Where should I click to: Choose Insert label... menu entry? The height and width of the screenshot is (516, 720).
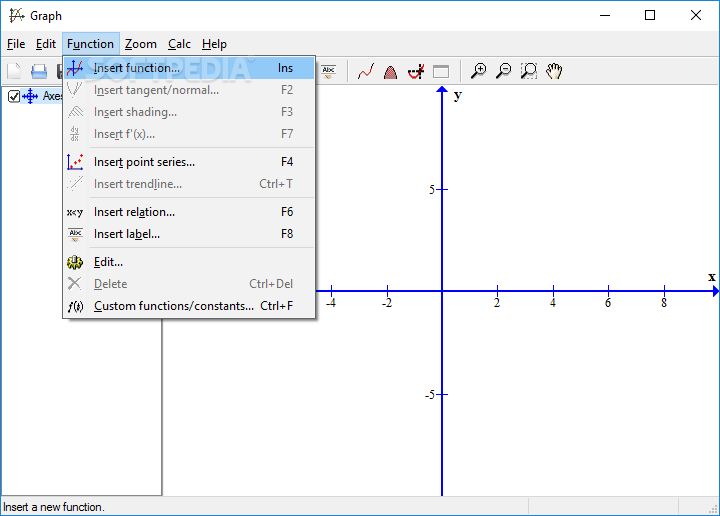189,234
